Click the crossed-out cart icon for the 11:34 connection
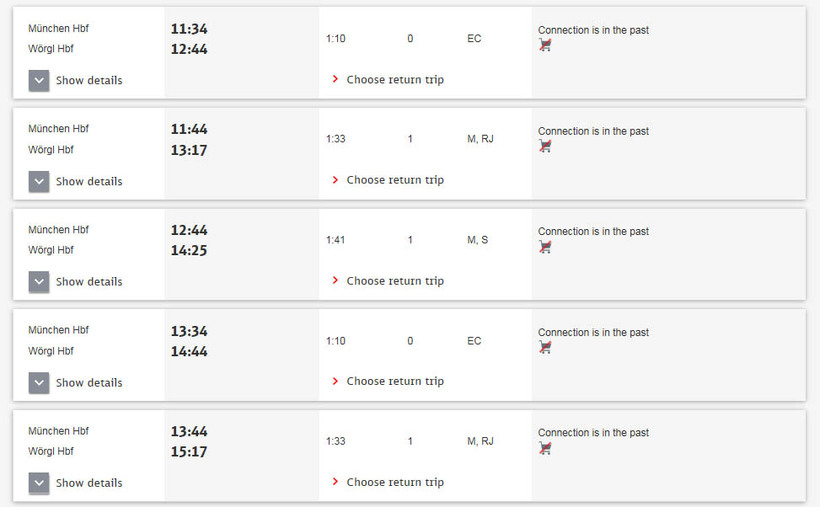820x507 pixels. (x=545, y=45)
